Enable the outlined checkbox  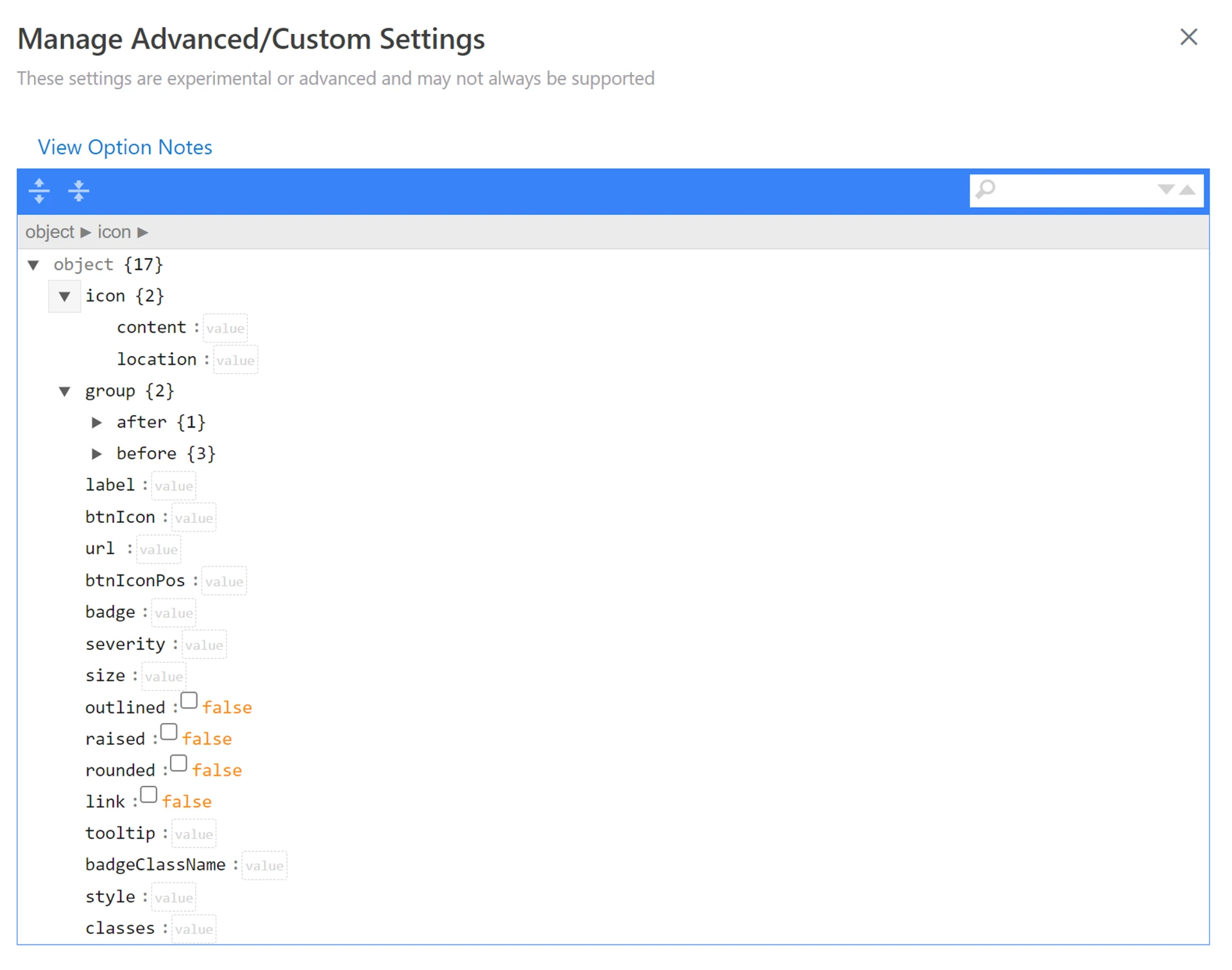click(x=189, y=701)
